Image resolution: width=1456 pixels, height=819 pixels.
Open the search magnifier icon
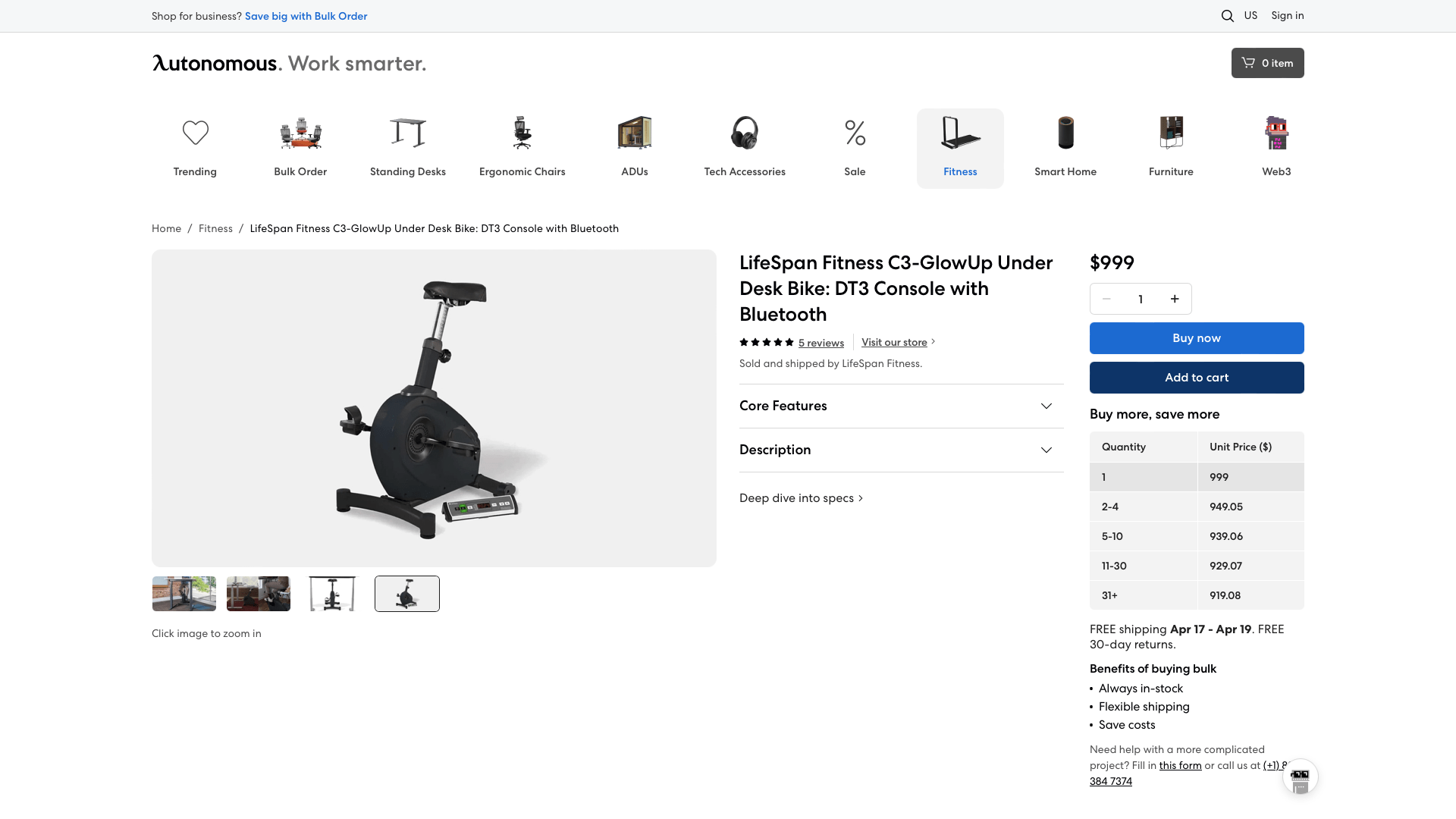[x=1227, y=16]
